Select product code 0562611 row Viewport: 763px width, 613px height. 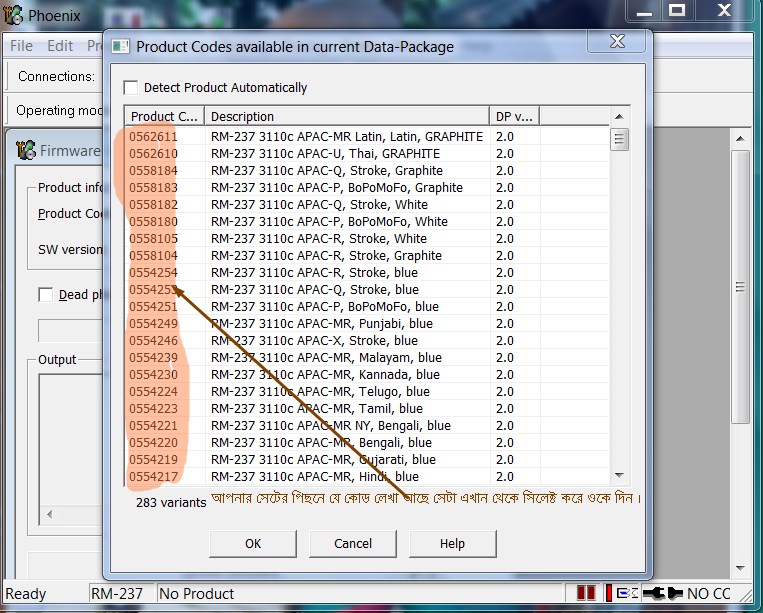[367, 137]
